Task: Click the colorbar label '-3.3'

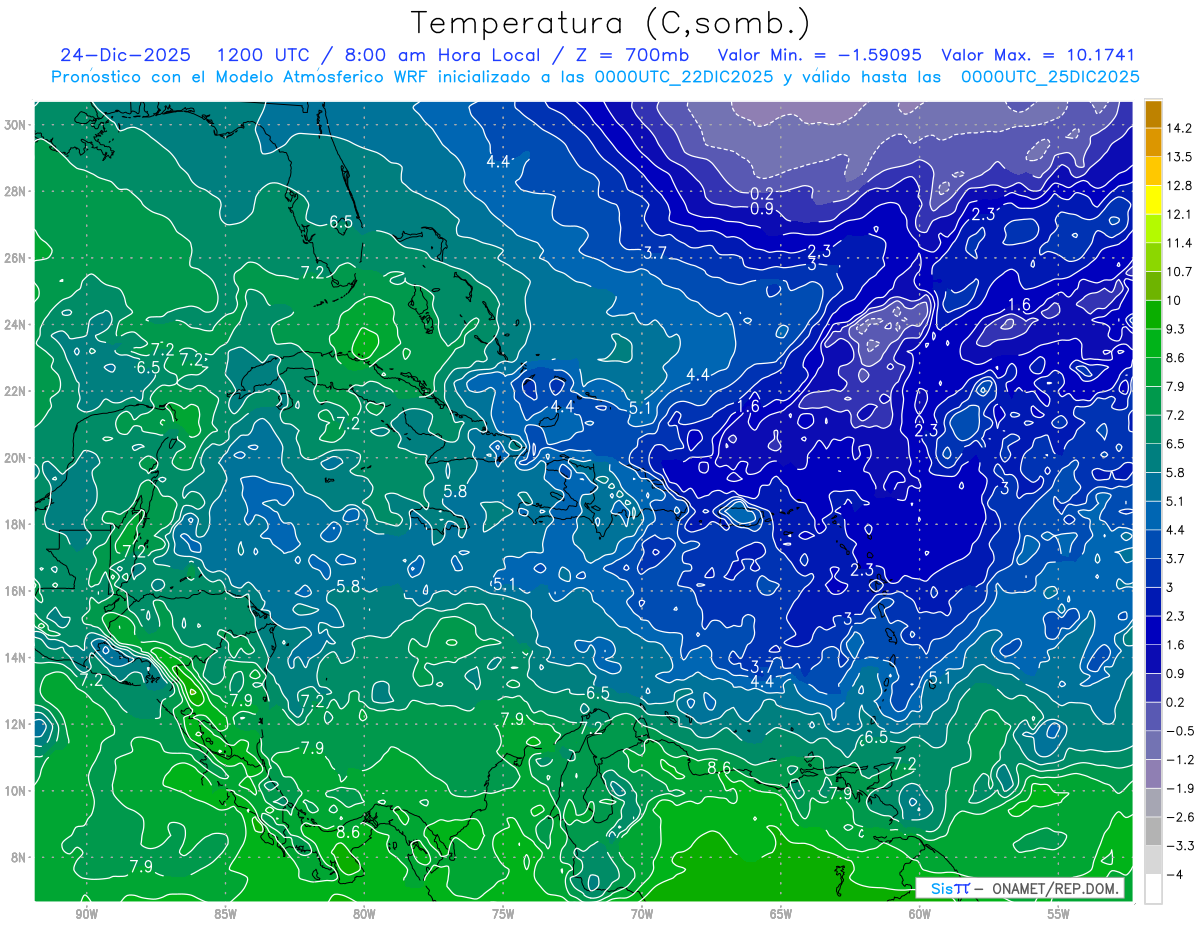Action: pos(1180,846)
